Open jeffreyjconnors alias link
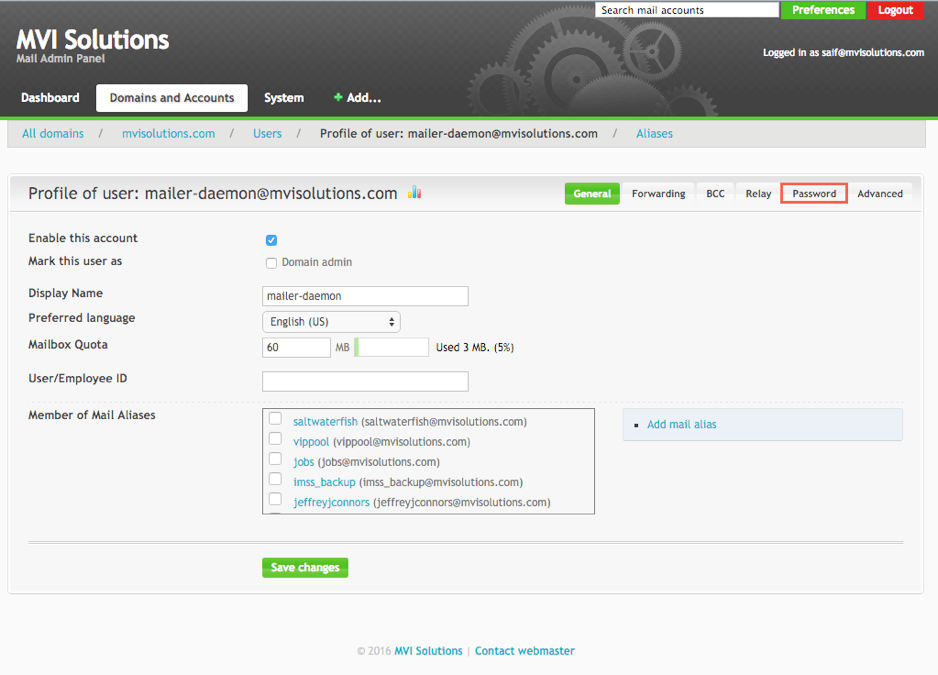This screenshot has width=938, height=675. coord(331,502)
